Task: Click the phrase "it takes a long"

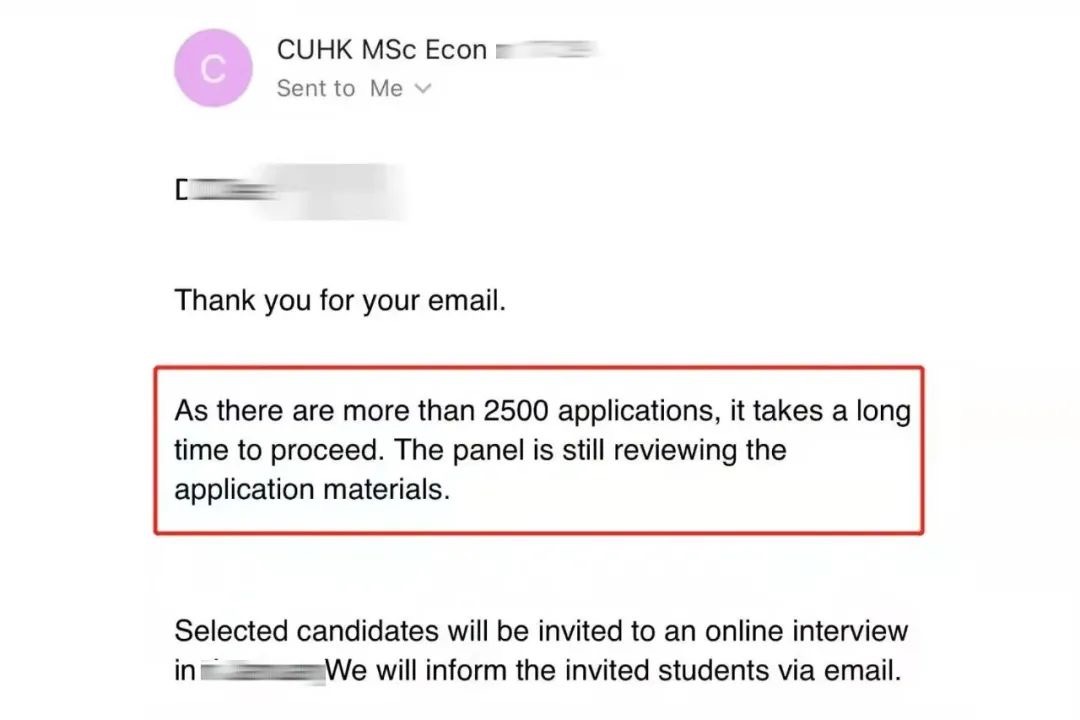Action: coord(820,411)
